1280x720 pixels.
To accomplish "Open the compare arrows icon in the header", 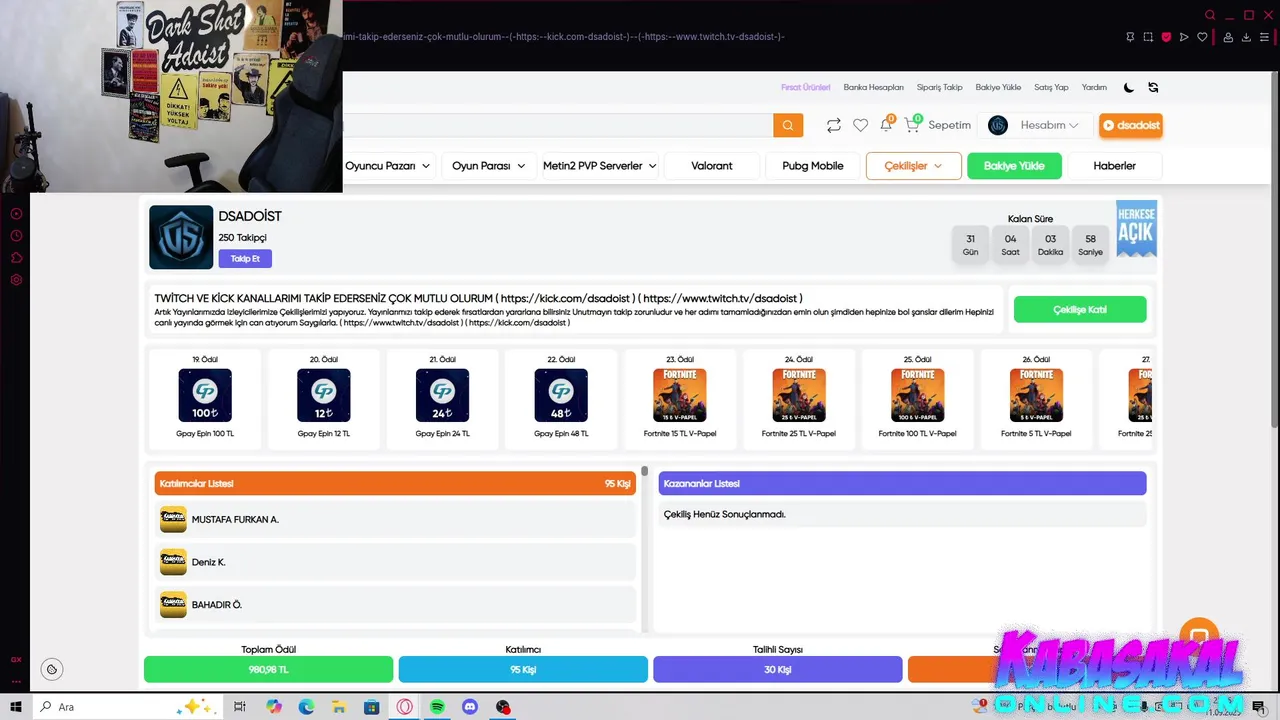I will 833,125.
